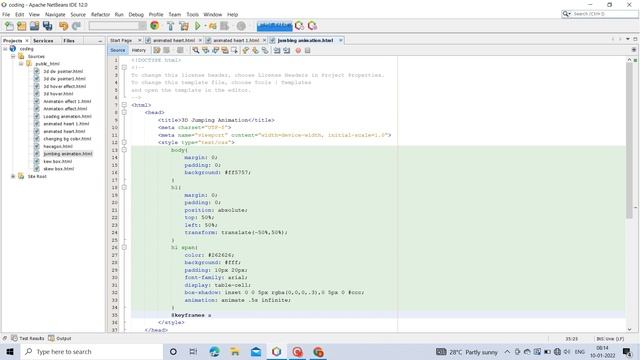
Task: Collapse code fold at line 26 h1 span
Action: point(124,247)
